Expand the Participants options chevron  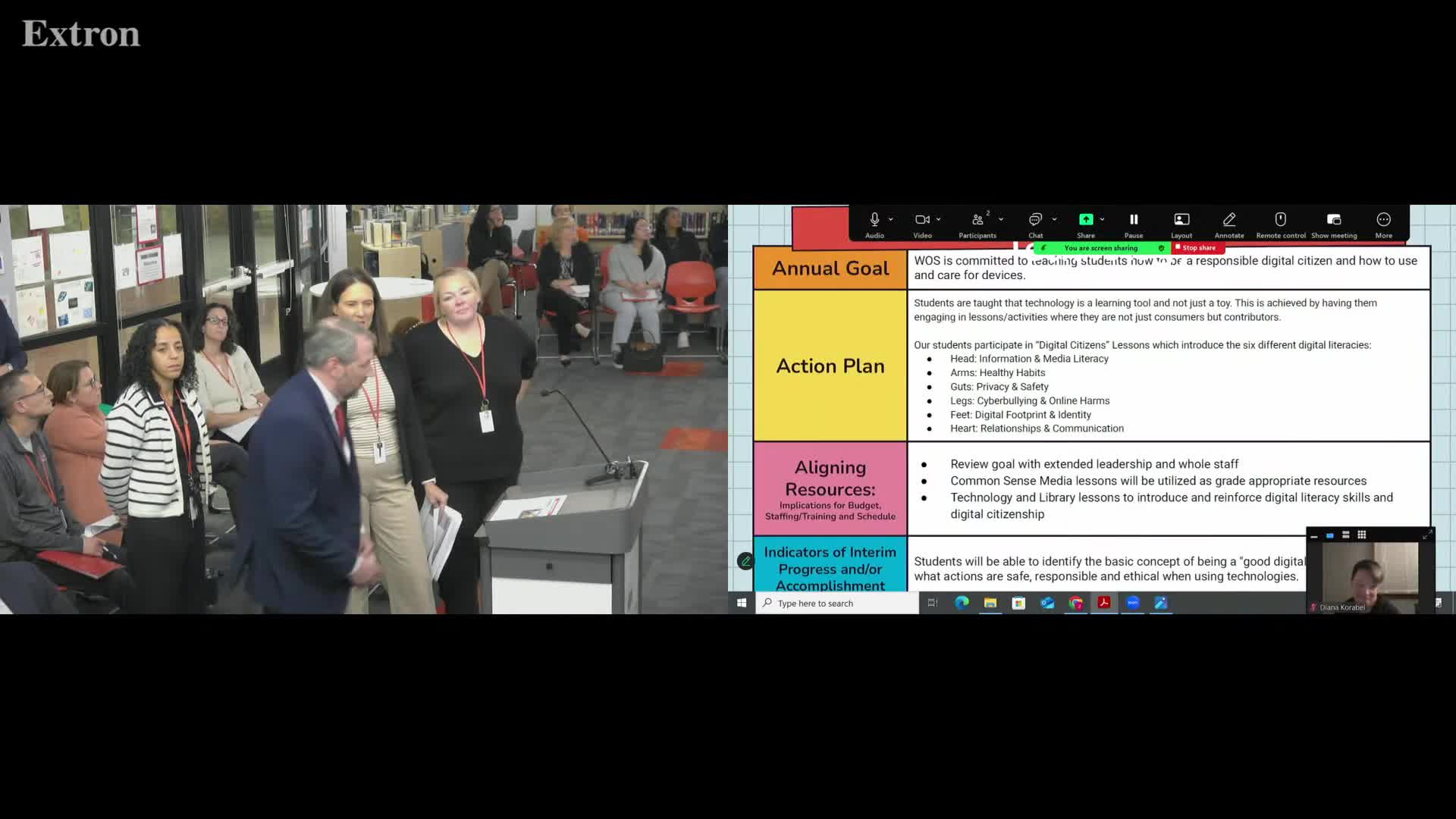(1001, 220)
